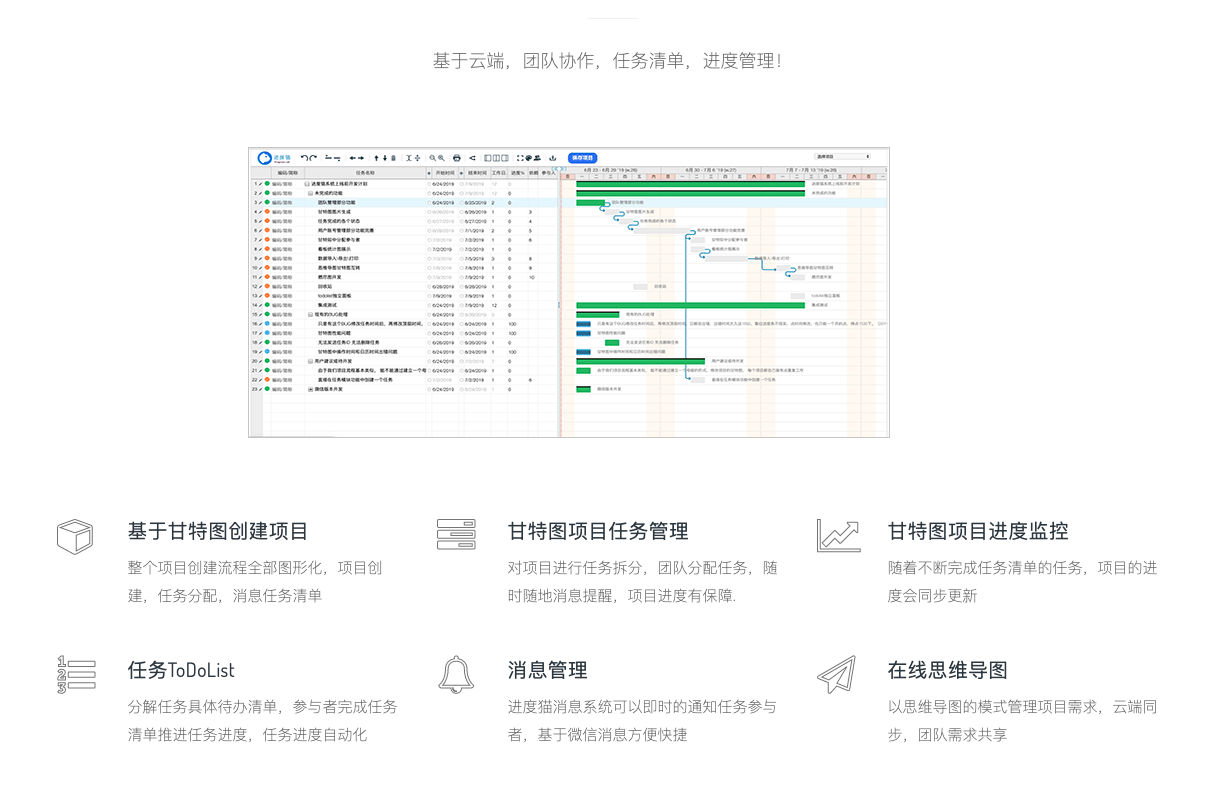
Task: Click the fullscreen icon in toolbar
Action: pos(520,158)
